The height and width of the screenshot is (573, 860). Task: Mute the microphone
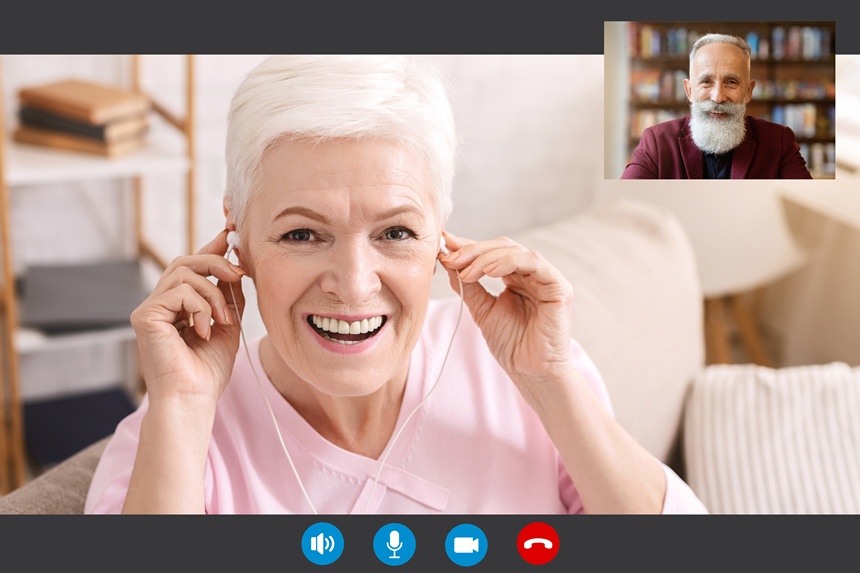click(394, 544)
